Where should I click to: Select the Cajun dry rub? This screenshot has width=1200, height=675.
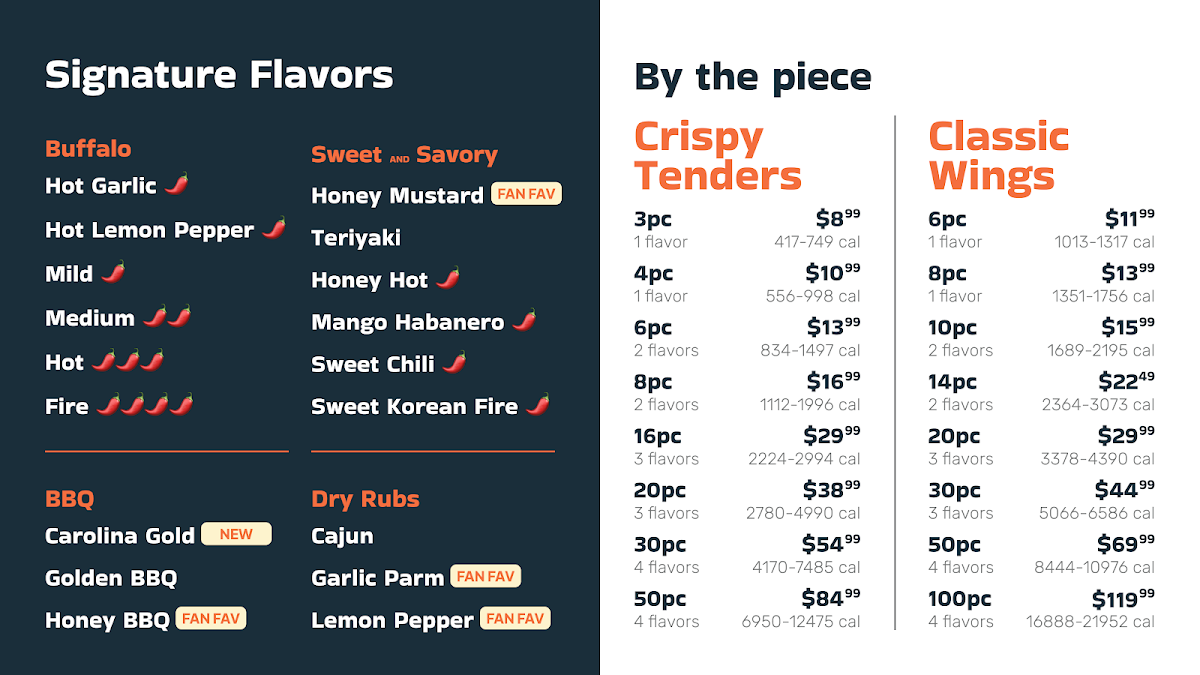342,536
